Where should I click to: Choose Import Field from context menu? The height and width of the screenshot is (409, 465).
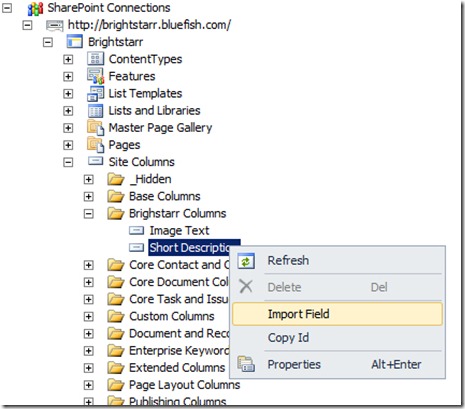337,314
